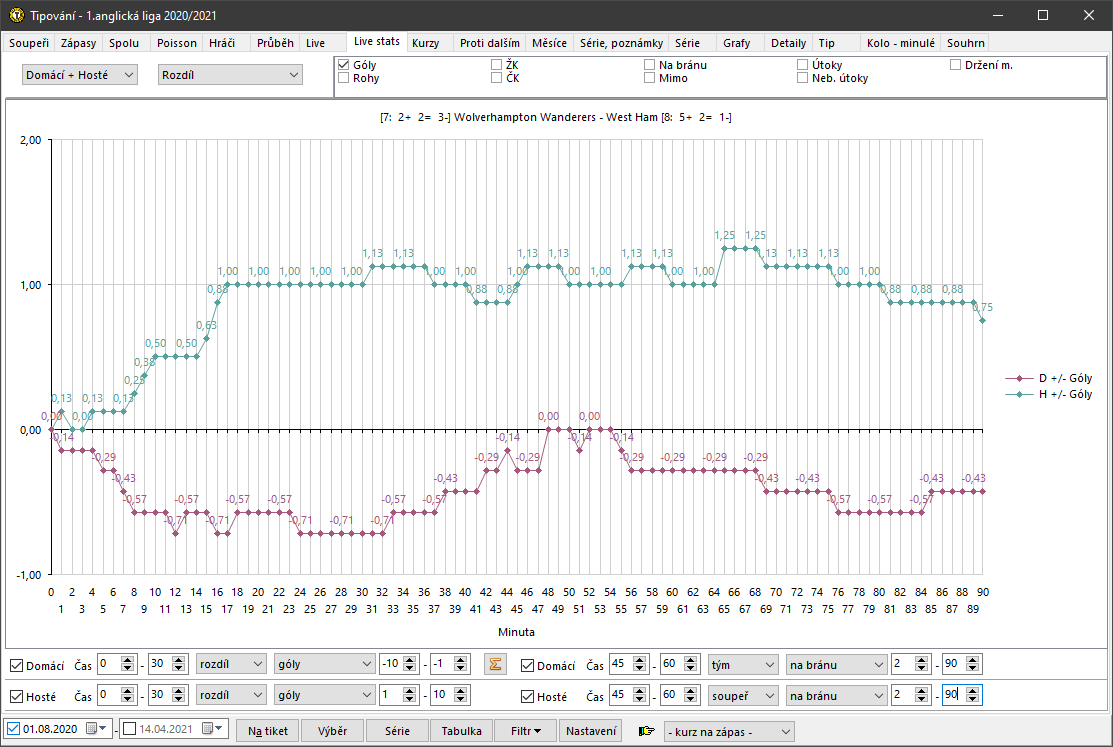Uncheck the Góly checkbox

[345, 65]
